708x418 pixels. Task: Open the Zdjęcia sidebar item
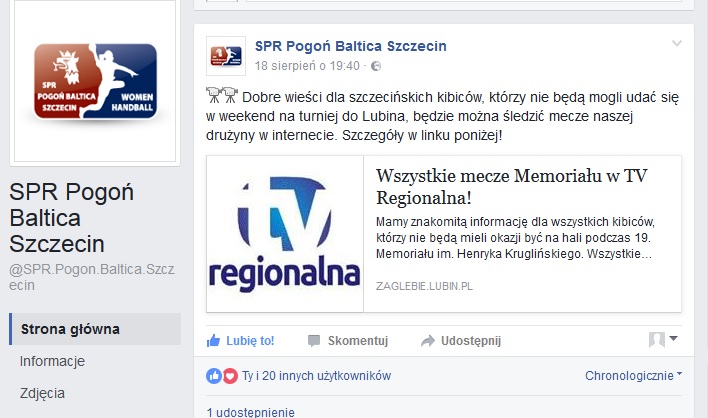point(42,393)
